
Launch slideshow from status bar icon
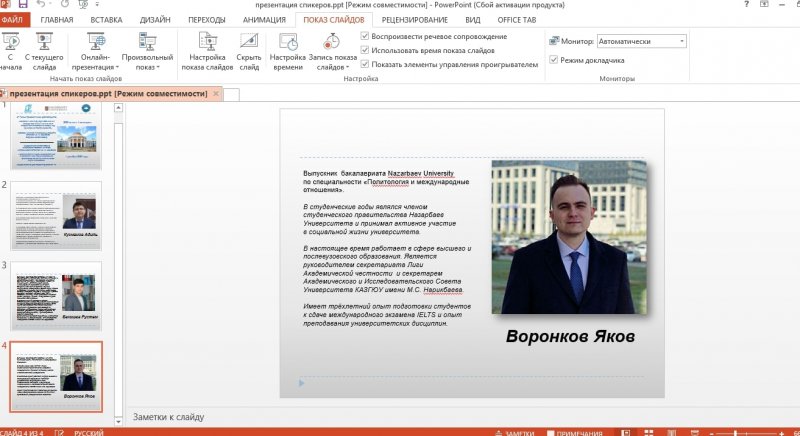[x=694, y=433]
